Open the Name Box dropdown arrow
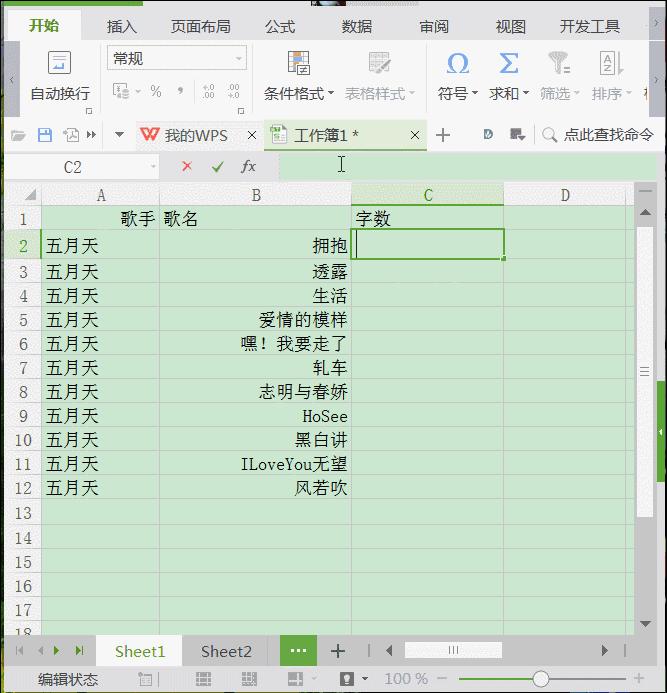 (x=153, y=167)
